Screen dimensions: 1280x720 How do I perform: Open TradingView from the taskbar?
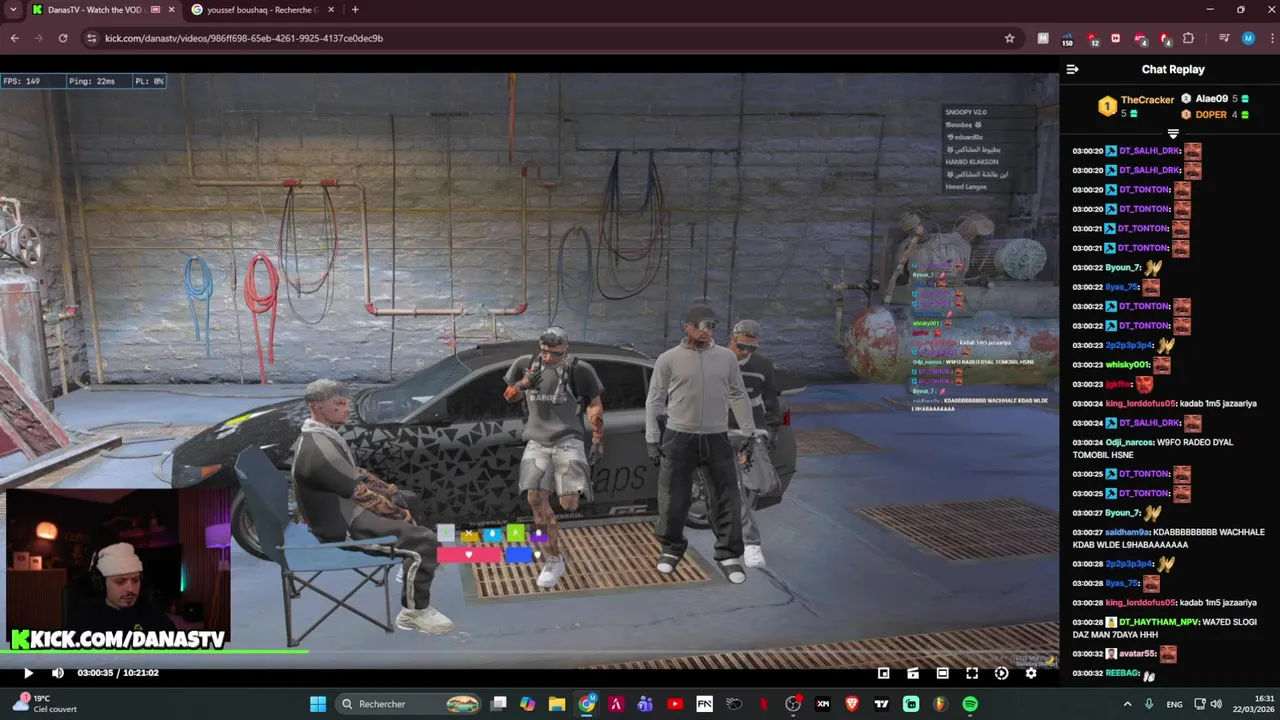coord(882,704)
